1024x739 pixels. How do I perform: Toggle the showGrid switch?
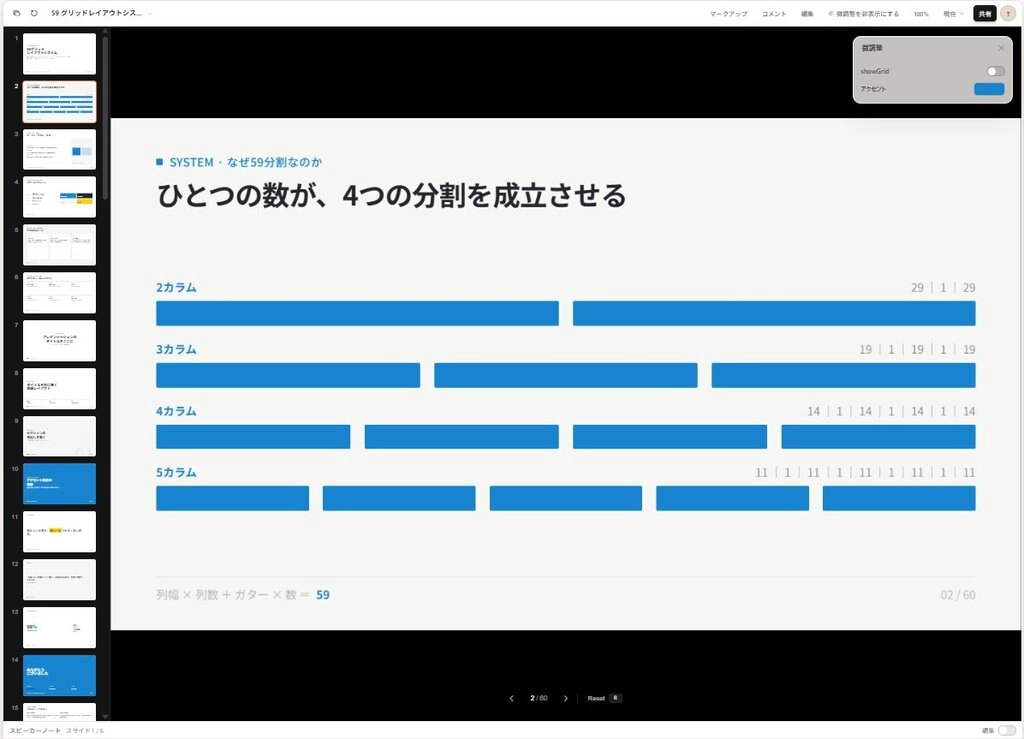point(995,71)
